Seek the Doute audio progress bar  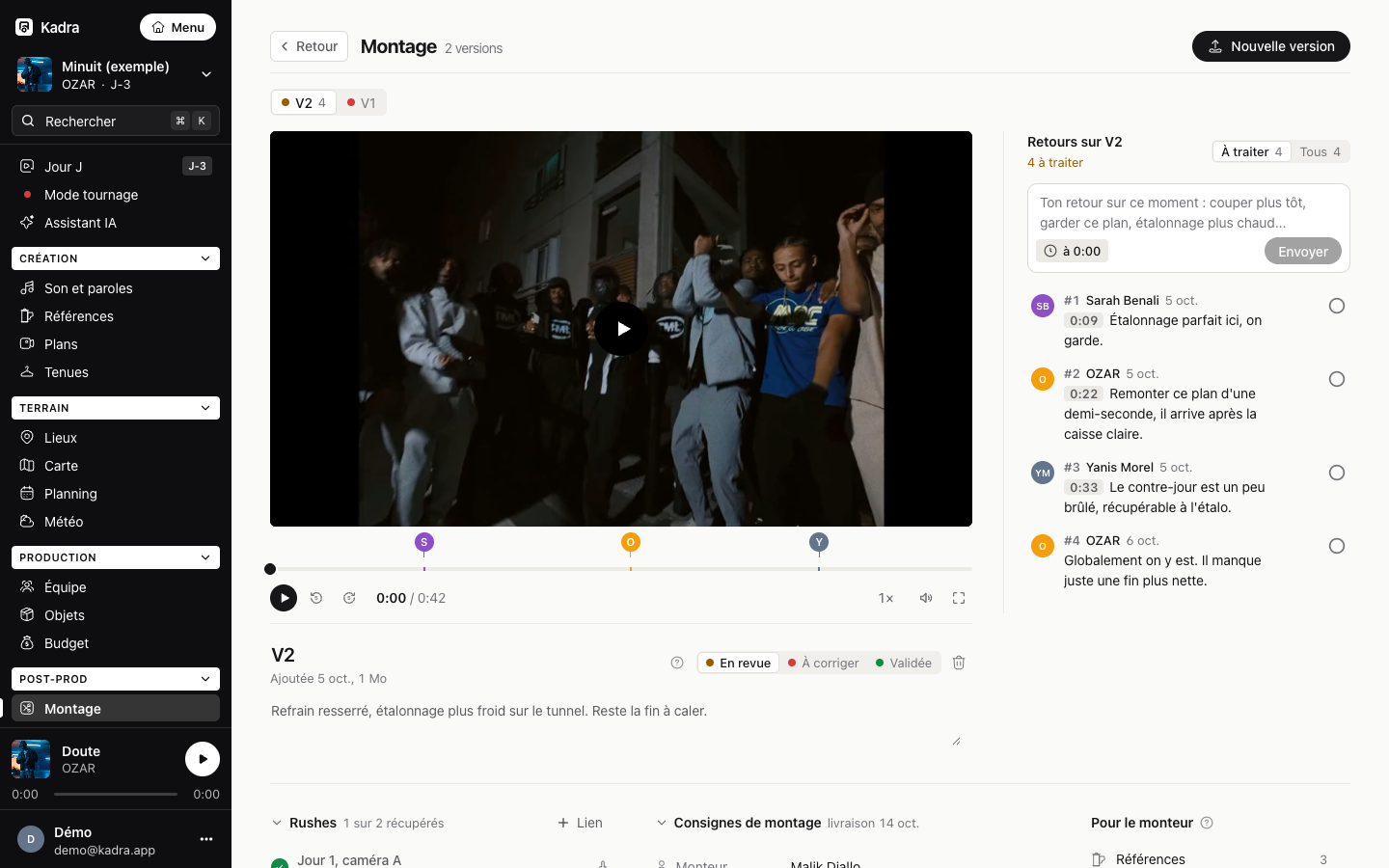coord(116,794)
